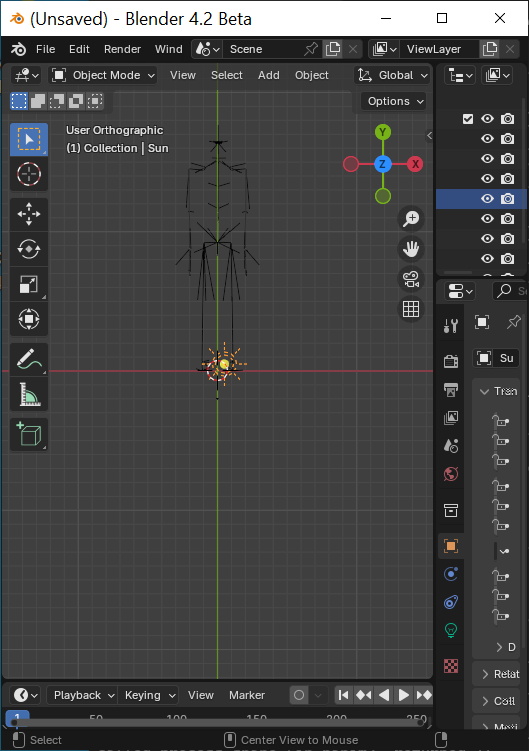The image size is (529, 751).
Task: Open the Scene properties tab
Action: click(x=451, y=446)
